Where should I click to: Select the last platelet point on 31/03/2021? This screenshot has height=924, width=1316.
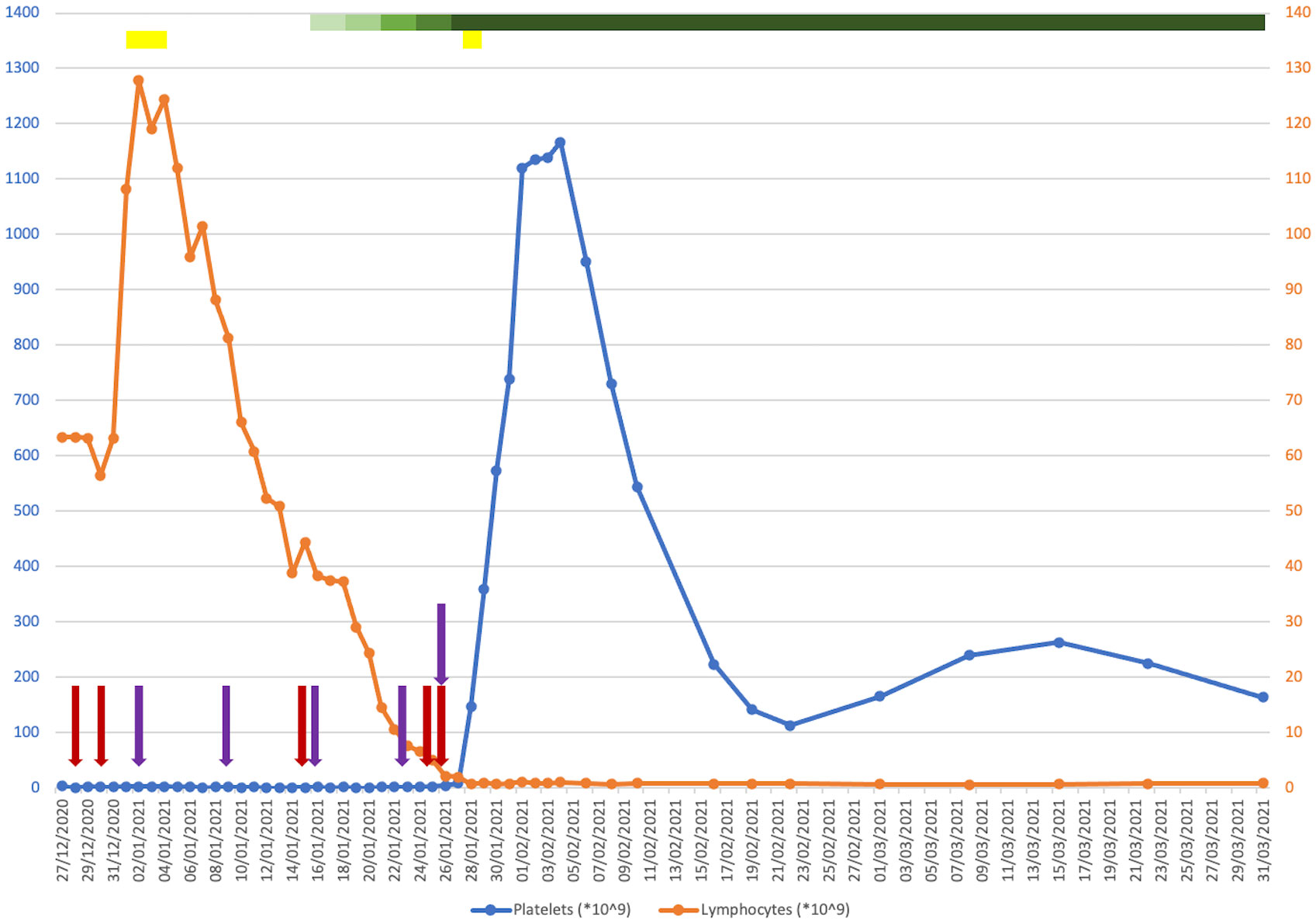[x=1263, y=697]
